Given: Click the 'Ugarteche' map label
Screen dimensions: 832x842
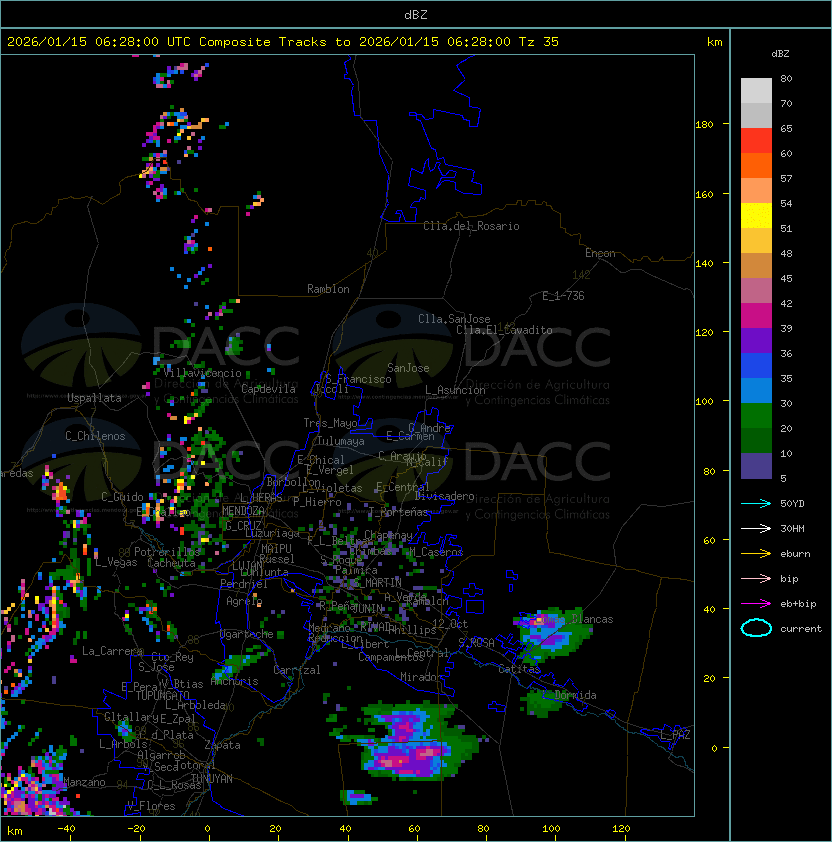Looking at the screenshot, I should point(247,634).
